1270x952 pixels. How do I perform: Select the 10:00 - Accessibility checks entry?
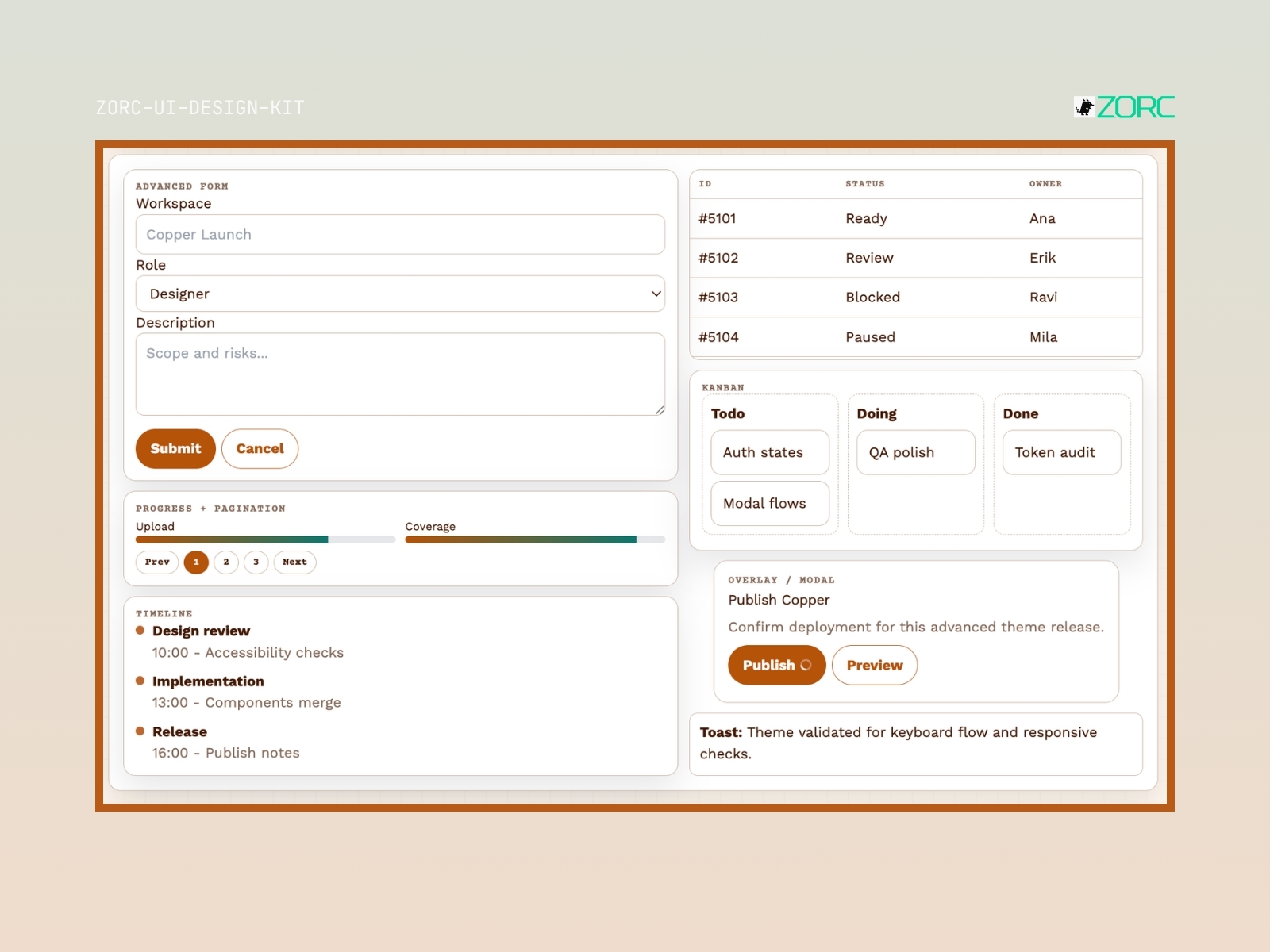tap(248, 652)
